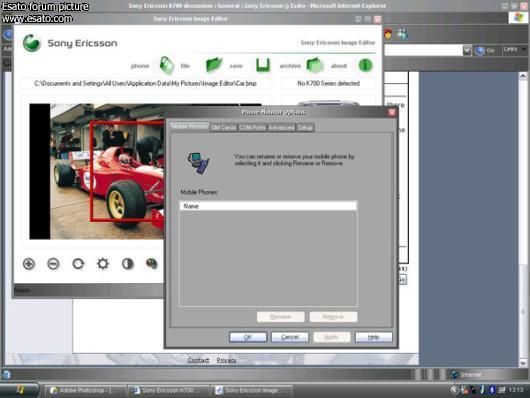Click the contrast half-circle icon

coord(127,264)
